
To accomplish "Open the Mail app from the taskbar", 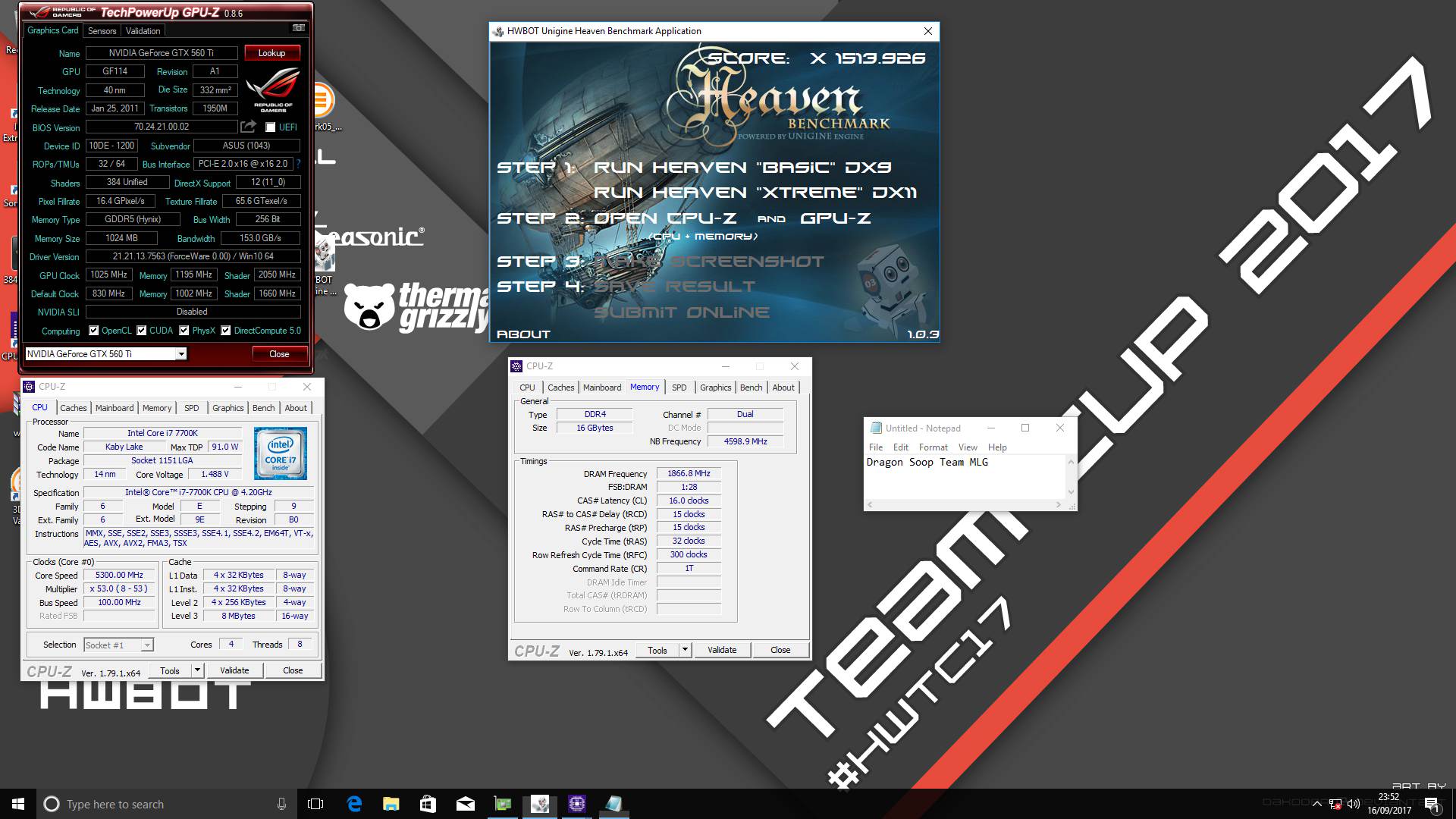I will point(465,804).
